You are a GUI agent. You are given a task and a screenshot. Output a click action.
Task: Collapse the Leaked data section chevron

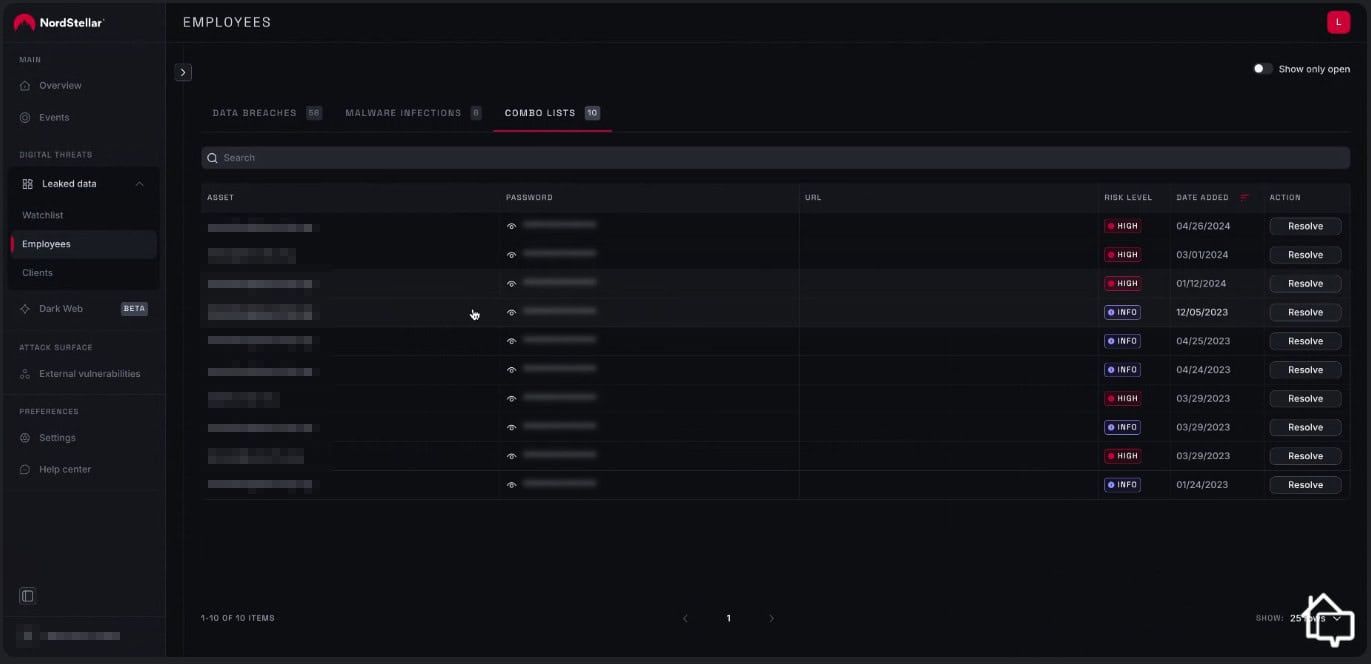pyautogui.click(x=140, y=184)
